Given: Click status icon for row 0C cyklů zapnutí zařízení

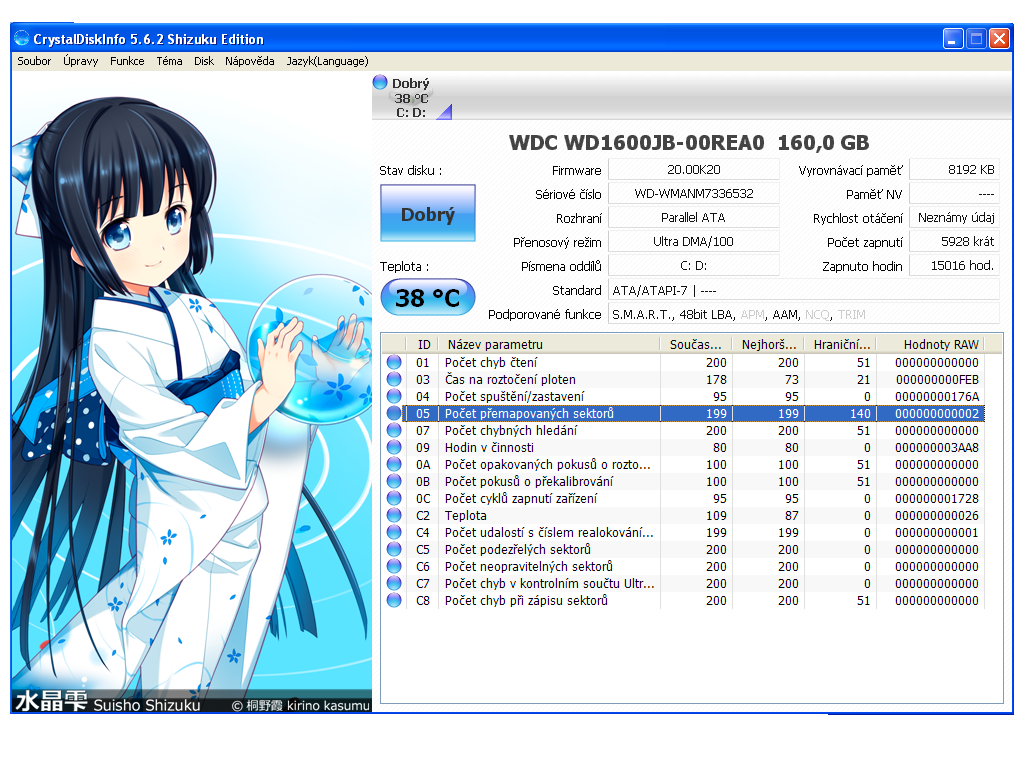Looking at the screenshot, I should tap(394, 498).
